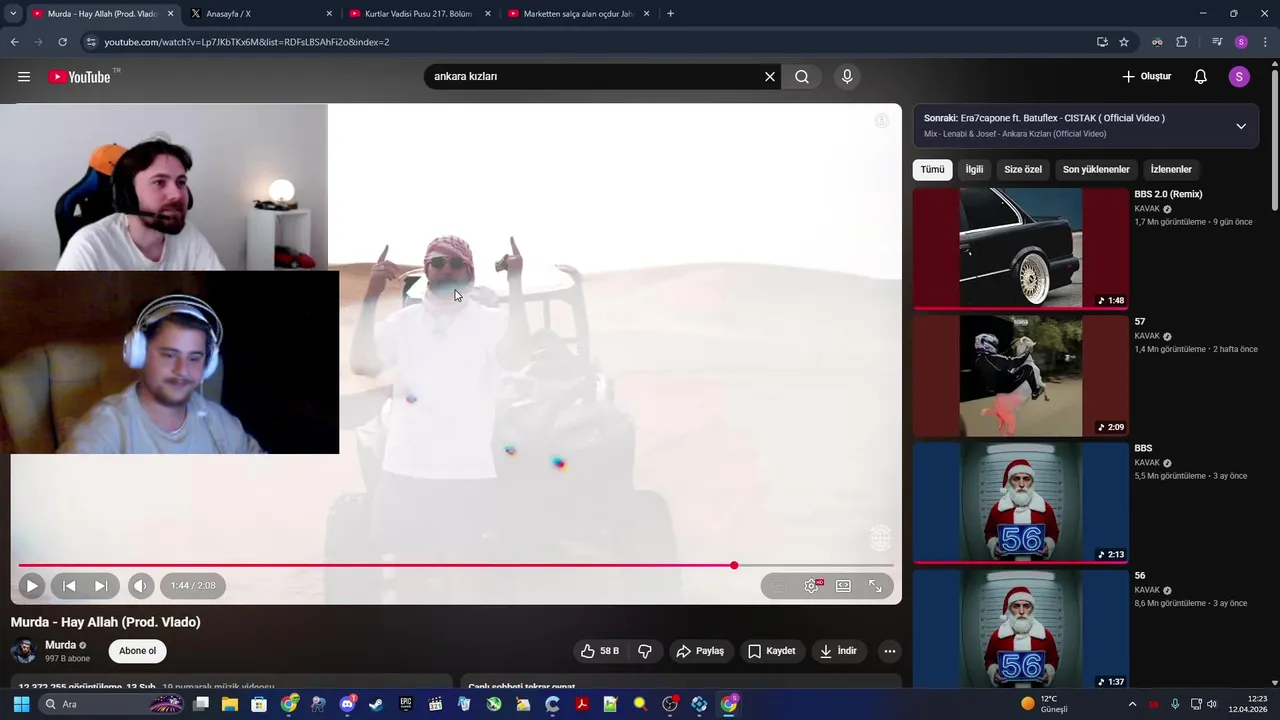Click the taskbar Ara search box

coord(113,704)
